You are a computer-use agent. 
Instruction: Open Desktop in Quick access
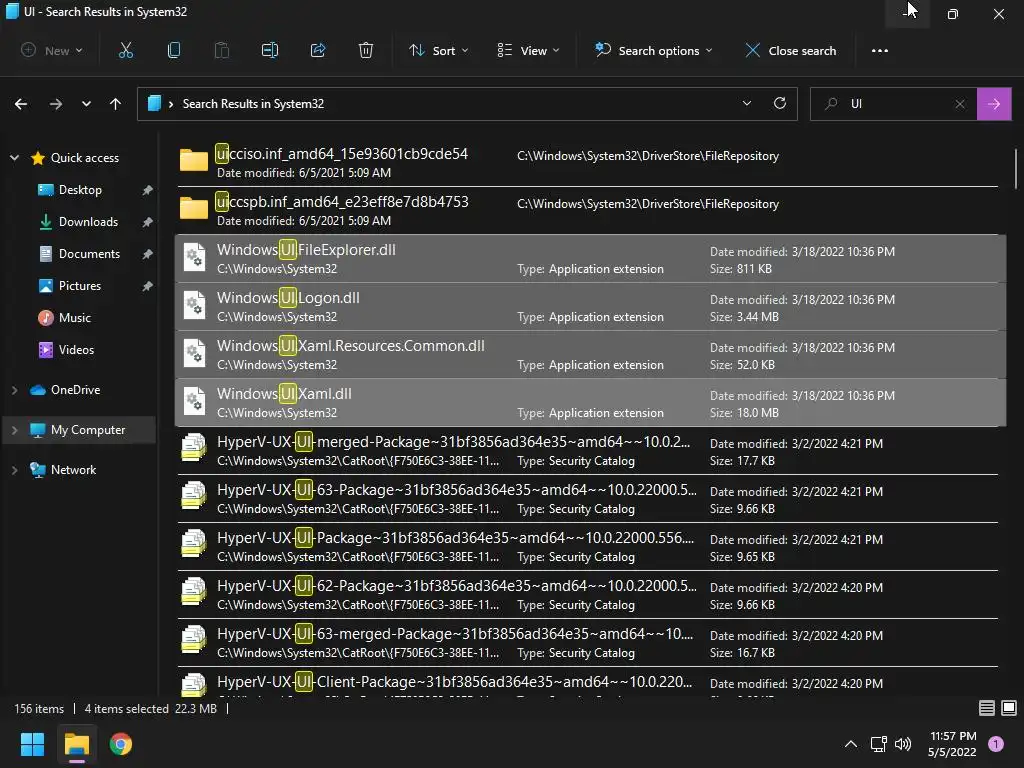[80, 189]
